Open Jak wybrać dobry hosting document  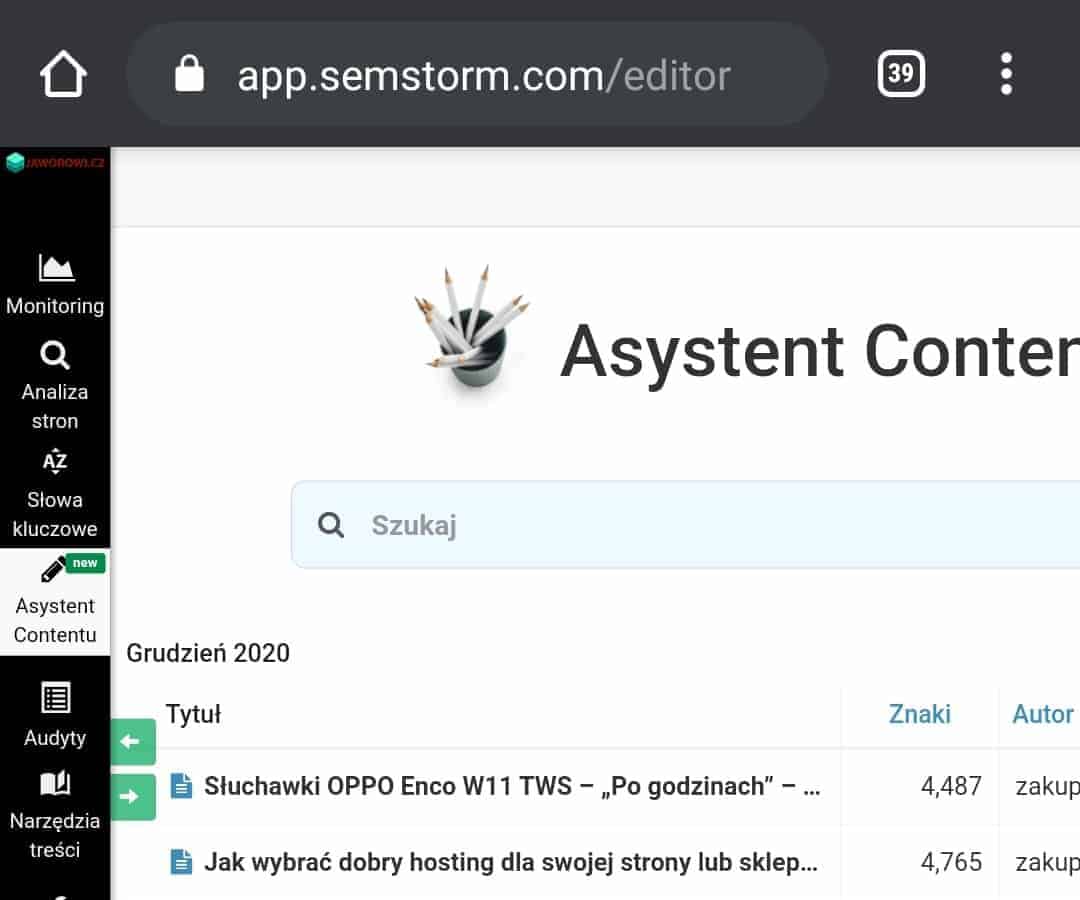point(510,862)
